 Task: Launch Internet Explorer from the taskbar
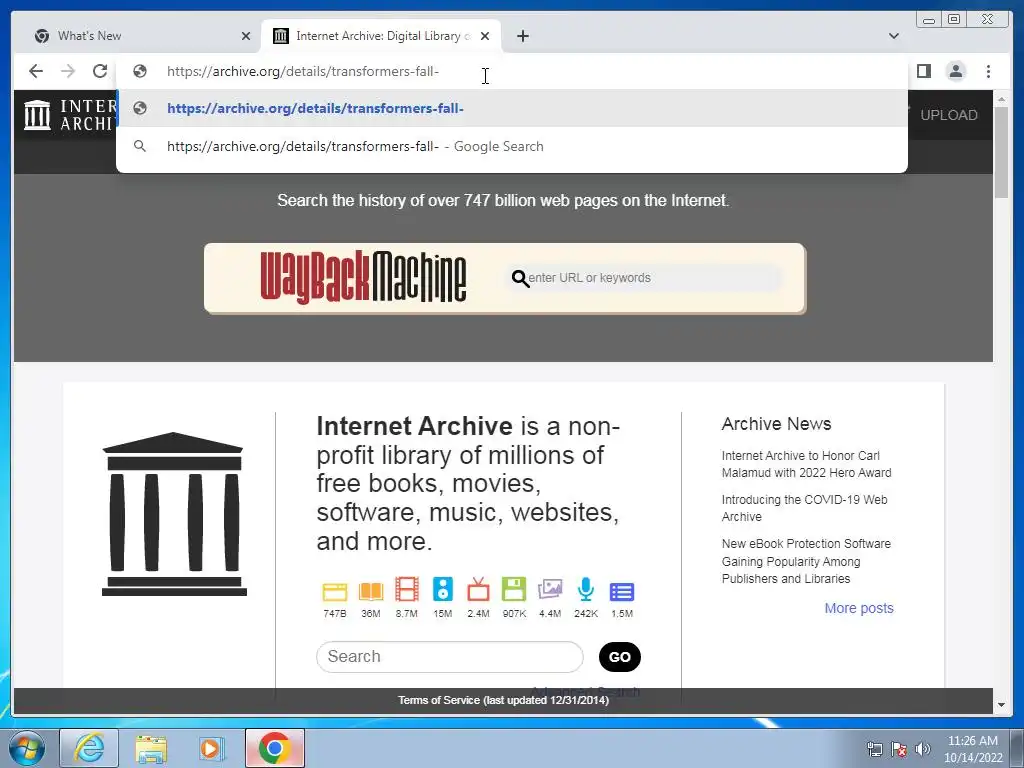pyautogui.click(x=89, y=748)
